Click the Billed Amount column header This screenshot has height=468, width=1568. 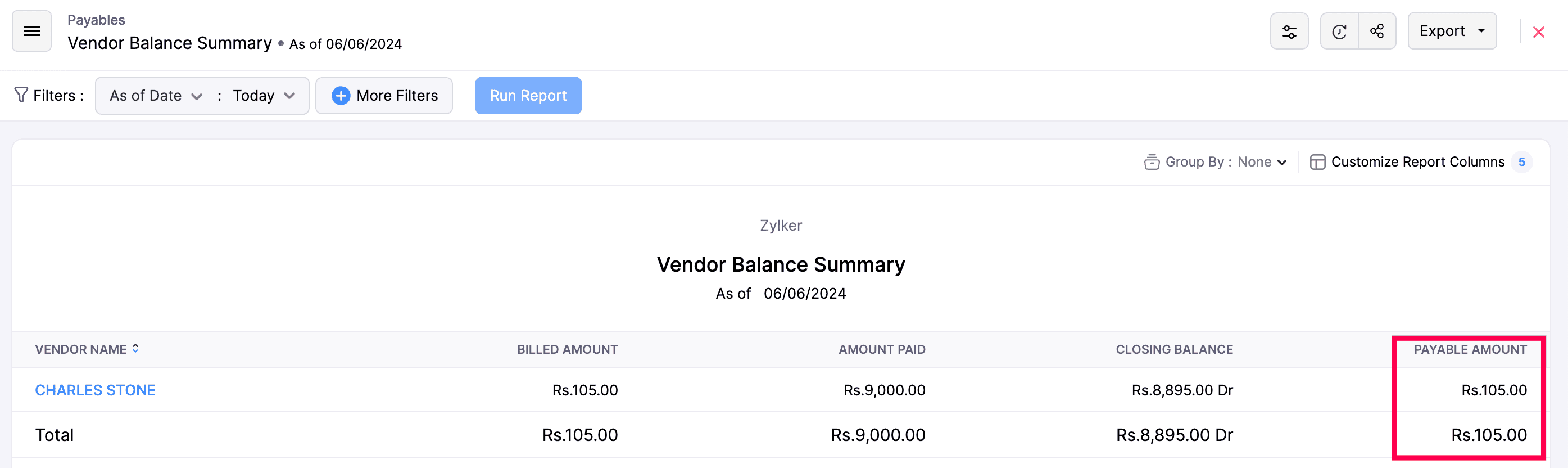[567, 350]
